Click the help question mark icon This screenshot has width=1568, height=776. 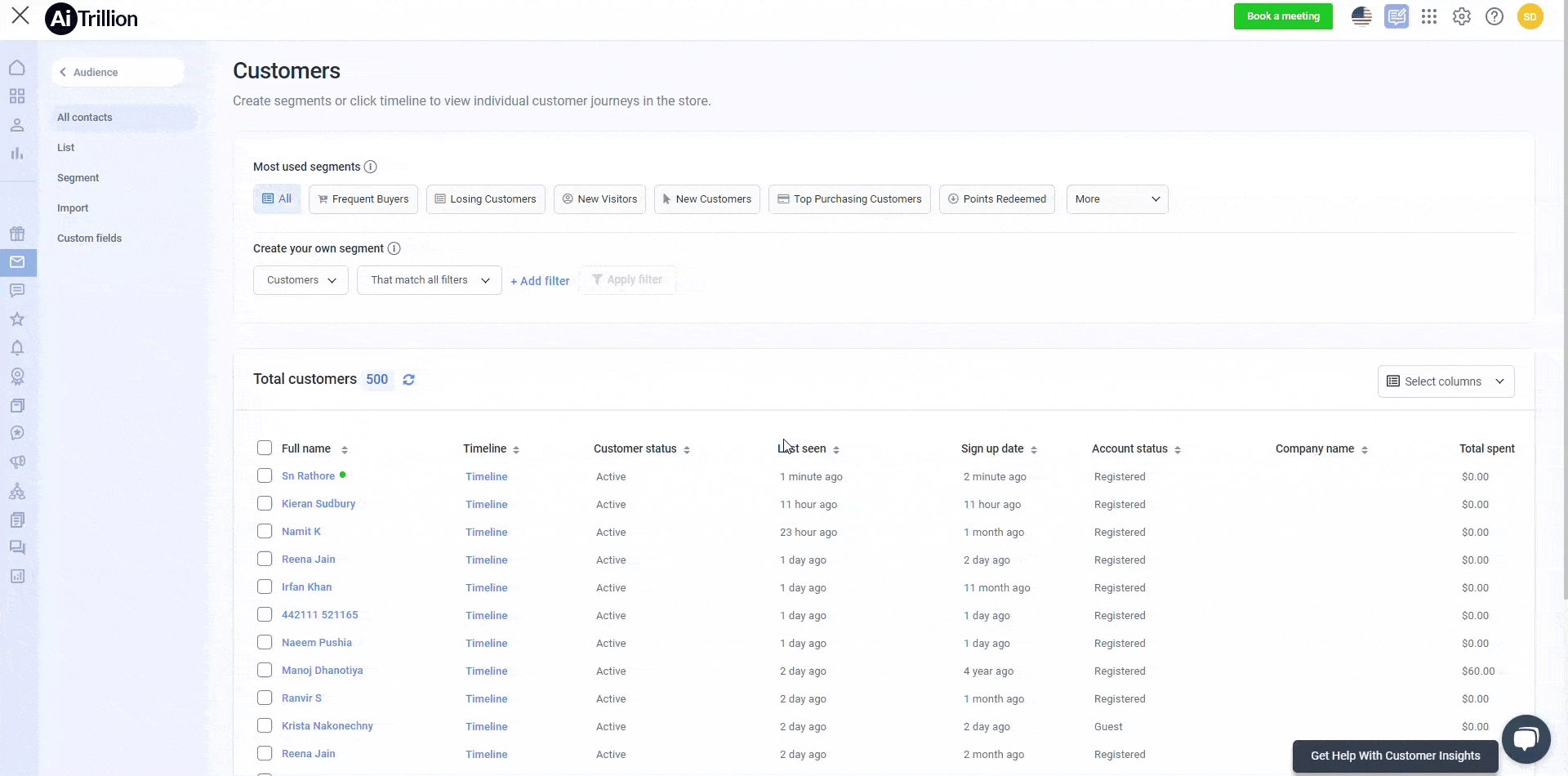[x=1494, y=16]
